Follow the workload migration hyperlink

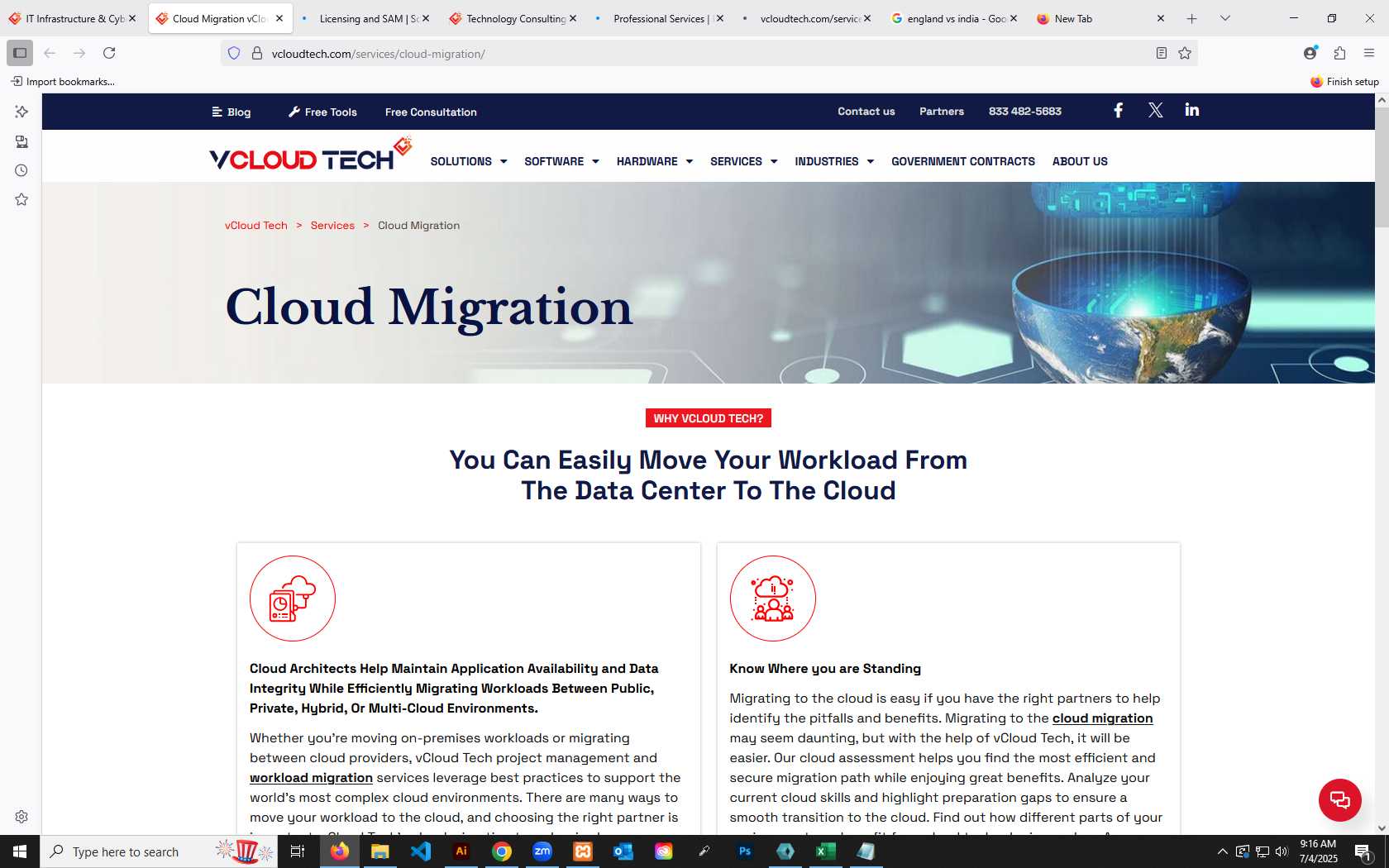(311, 777)
